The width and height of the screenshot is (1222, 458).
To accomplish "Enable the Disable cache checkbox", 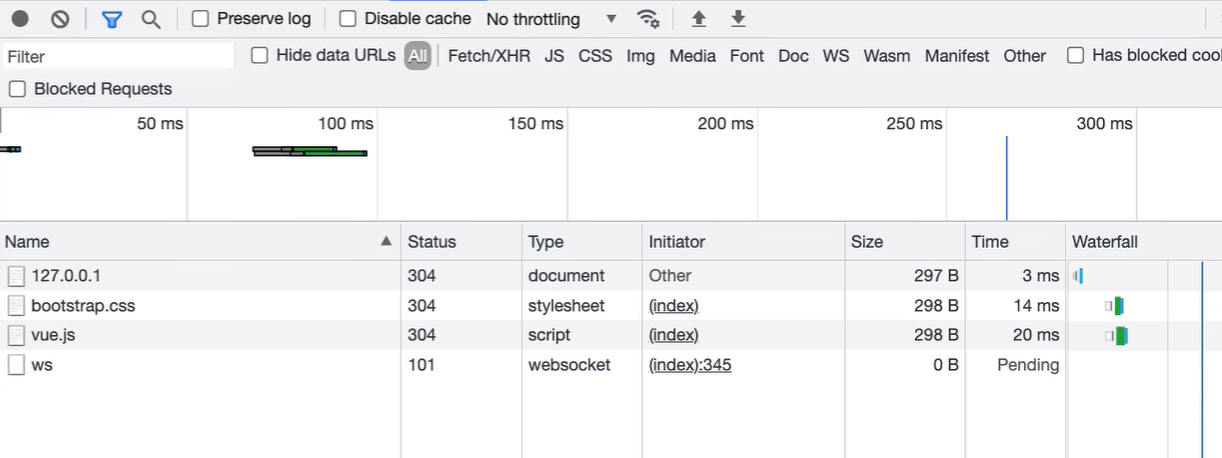I will (x=347, y=19).
